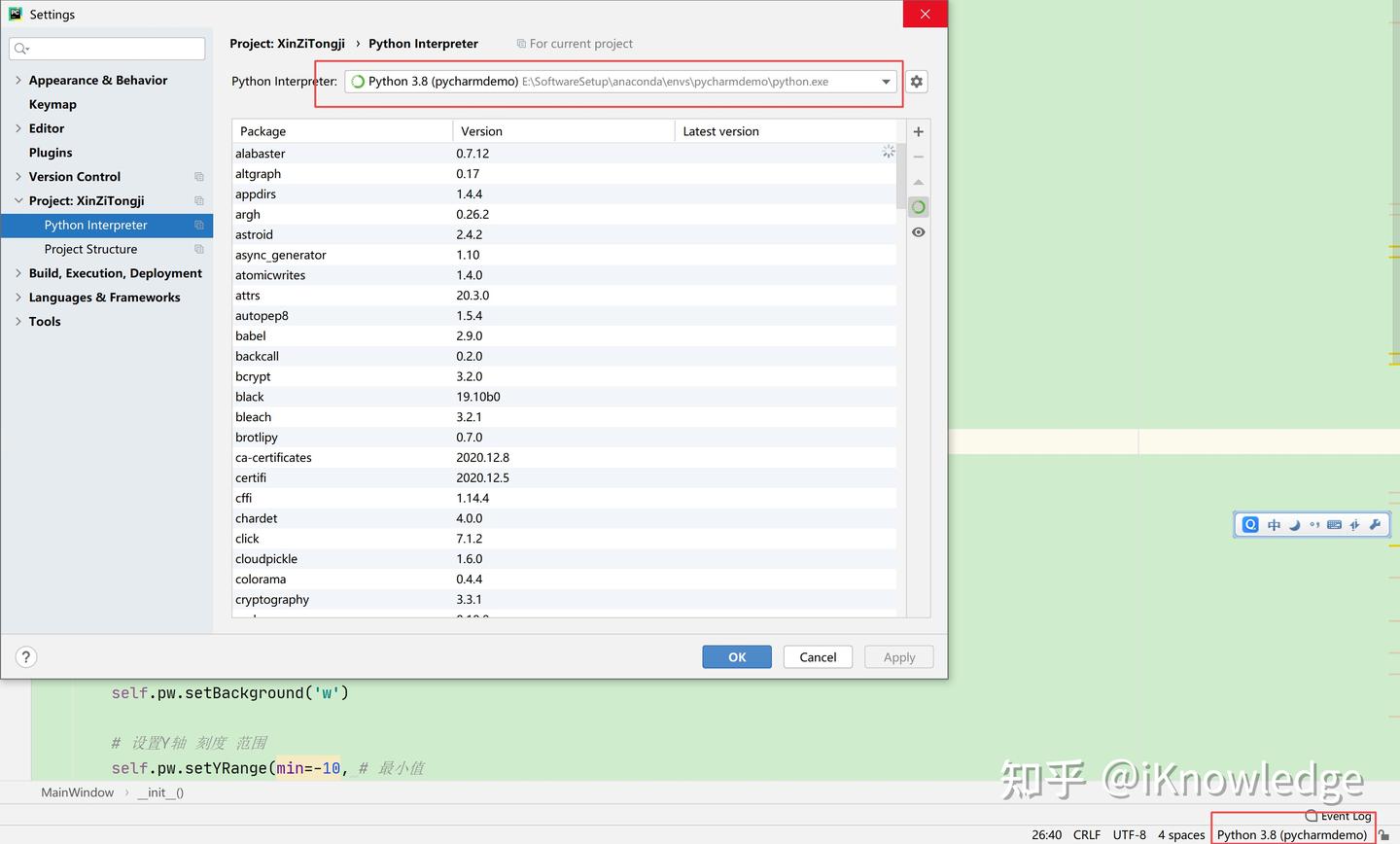Click the help question mark icon
The height and width of the screenshot is (844, 1400).
tap(25, 656)
